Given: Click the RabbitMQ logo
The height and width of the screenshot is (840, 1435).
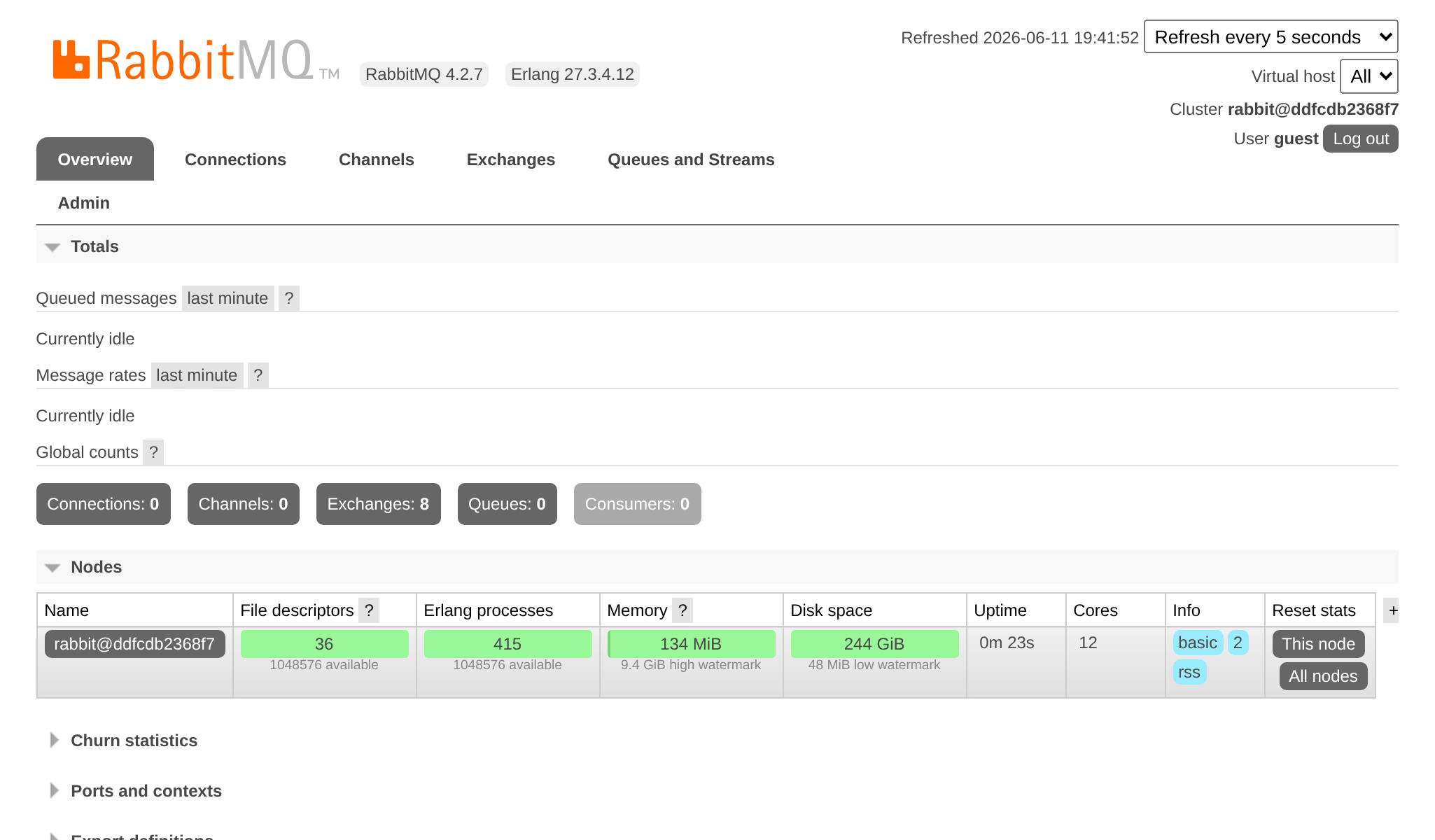Looking at the screenshot, I should tap(196, 59).
